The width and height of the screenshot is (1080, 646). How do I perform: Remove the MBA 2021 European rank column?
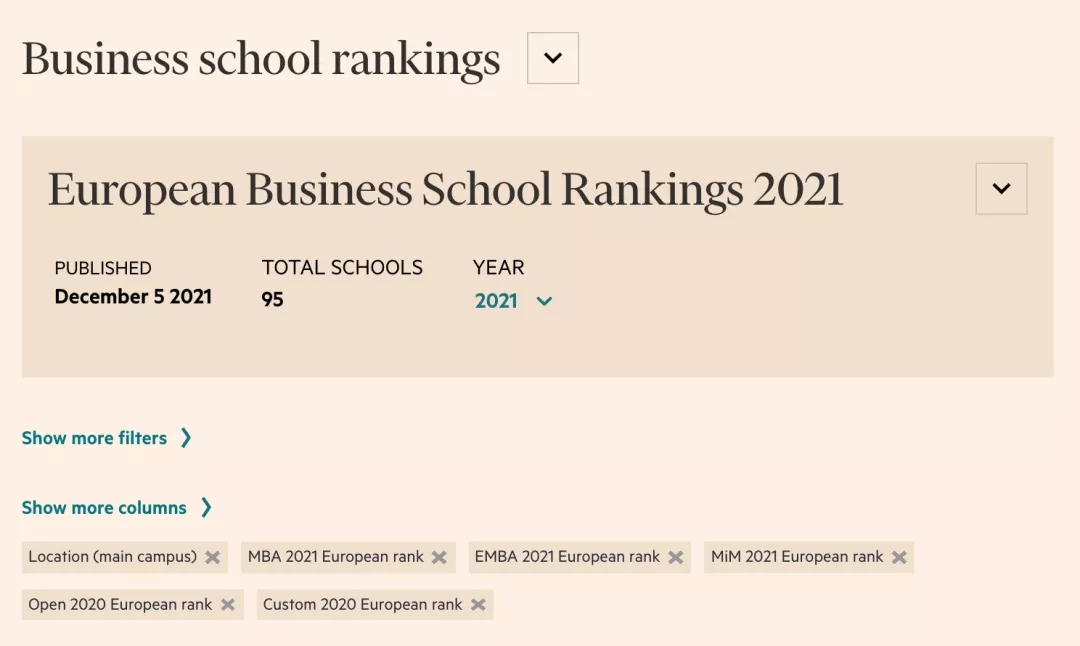click(x=440, y=557)
